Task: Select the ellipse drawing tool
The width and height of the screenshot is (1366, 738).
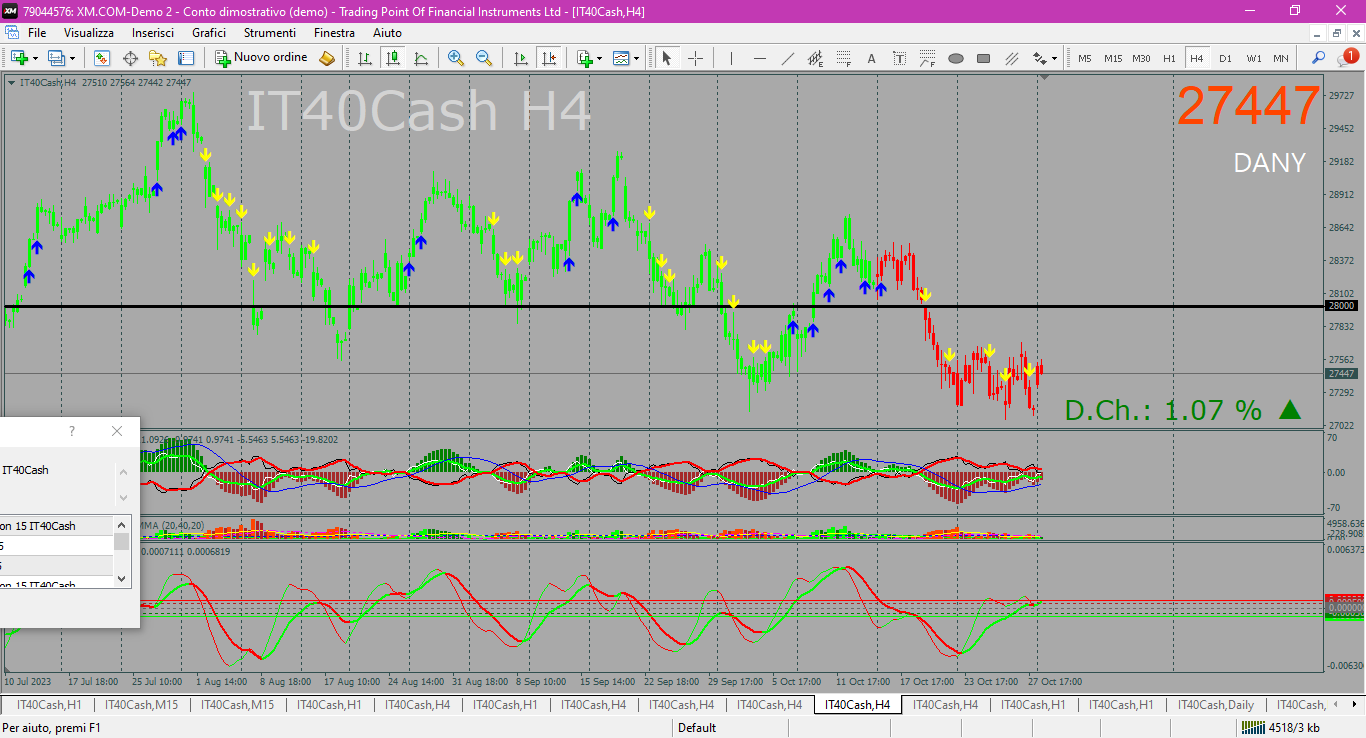Action: (x=955, y=58)
